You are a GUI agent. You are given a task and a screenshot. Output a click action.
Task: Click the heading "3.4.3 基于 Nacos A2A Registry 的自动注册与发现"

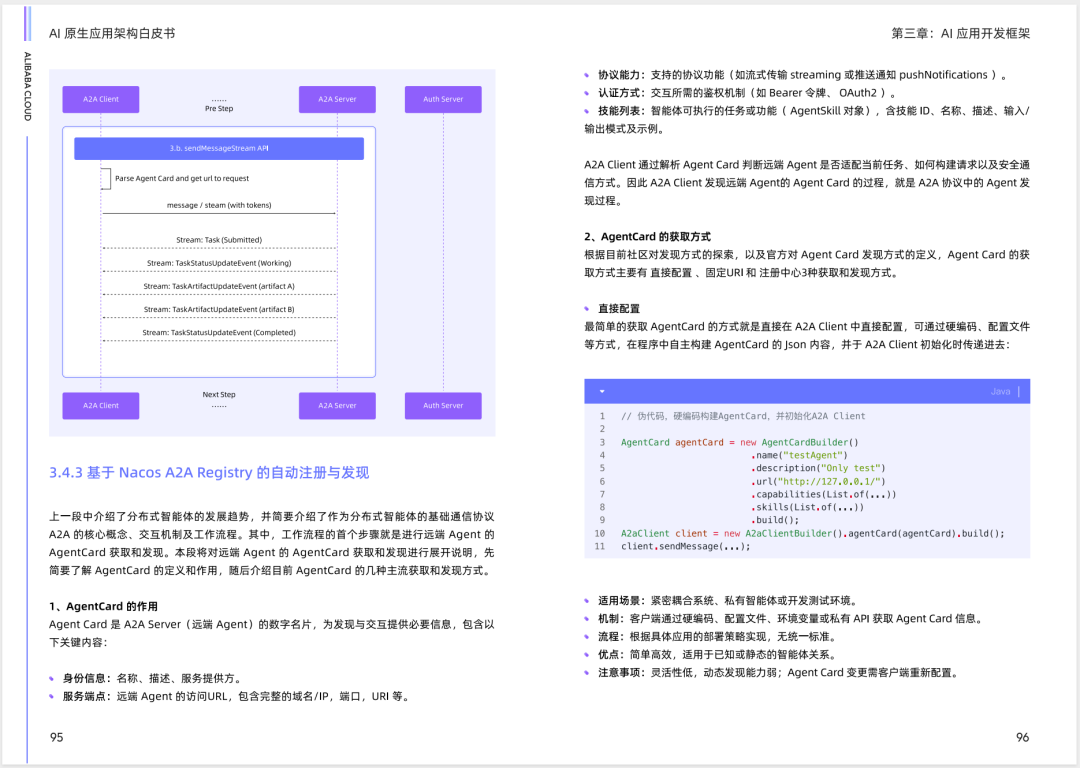(209, 473)
